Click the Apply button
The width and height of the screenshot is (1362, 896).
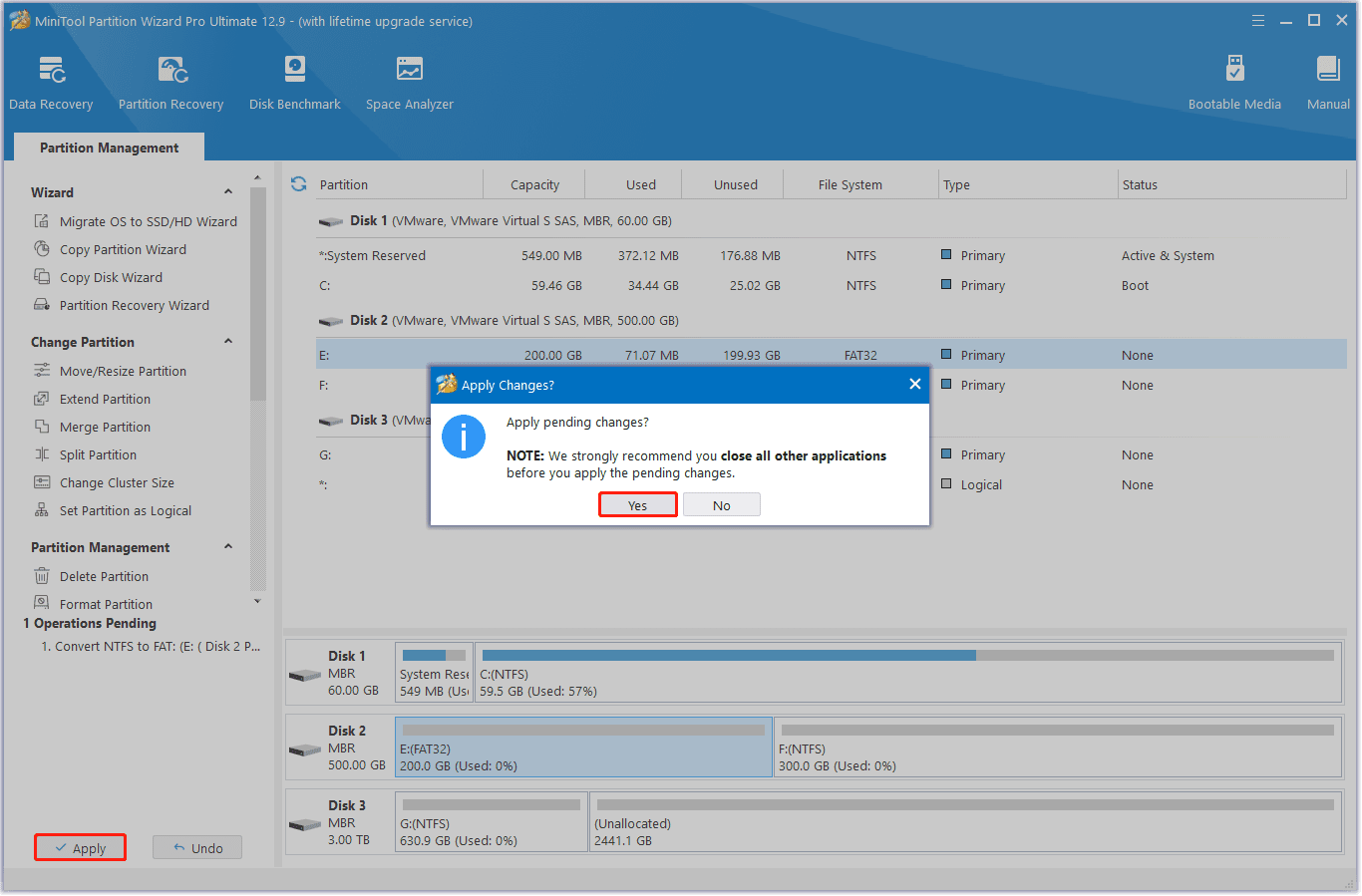(x=80, y=848)
